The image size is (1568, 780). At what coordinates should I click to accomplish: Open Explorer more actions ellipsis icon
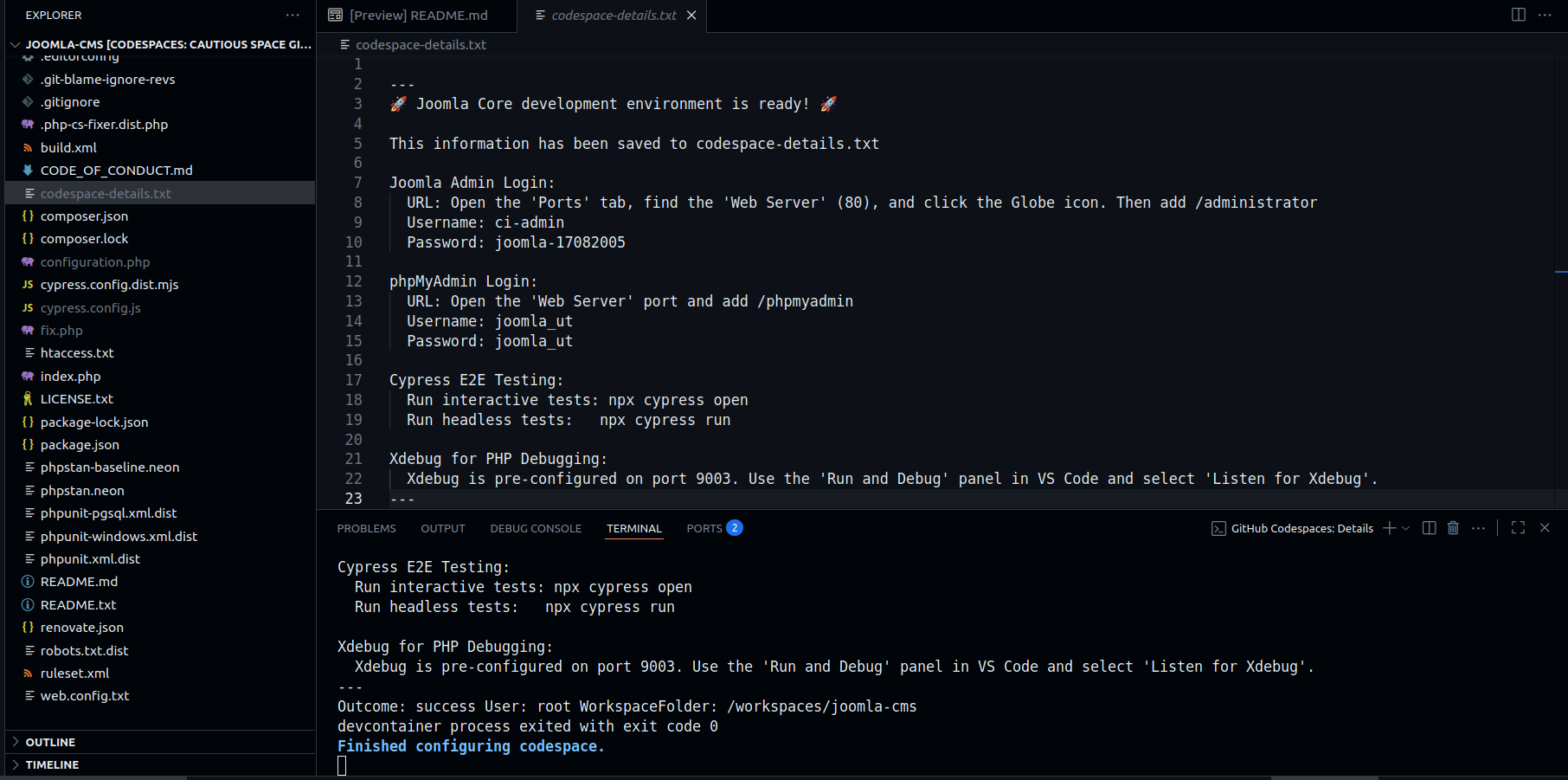292,15
